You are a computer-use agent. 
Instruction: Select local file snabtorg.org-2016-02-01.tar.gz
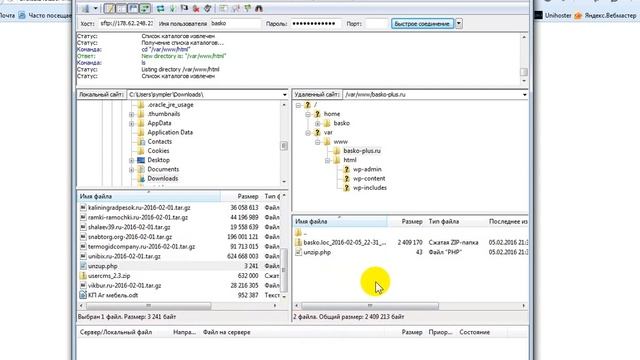pos(130,237)
